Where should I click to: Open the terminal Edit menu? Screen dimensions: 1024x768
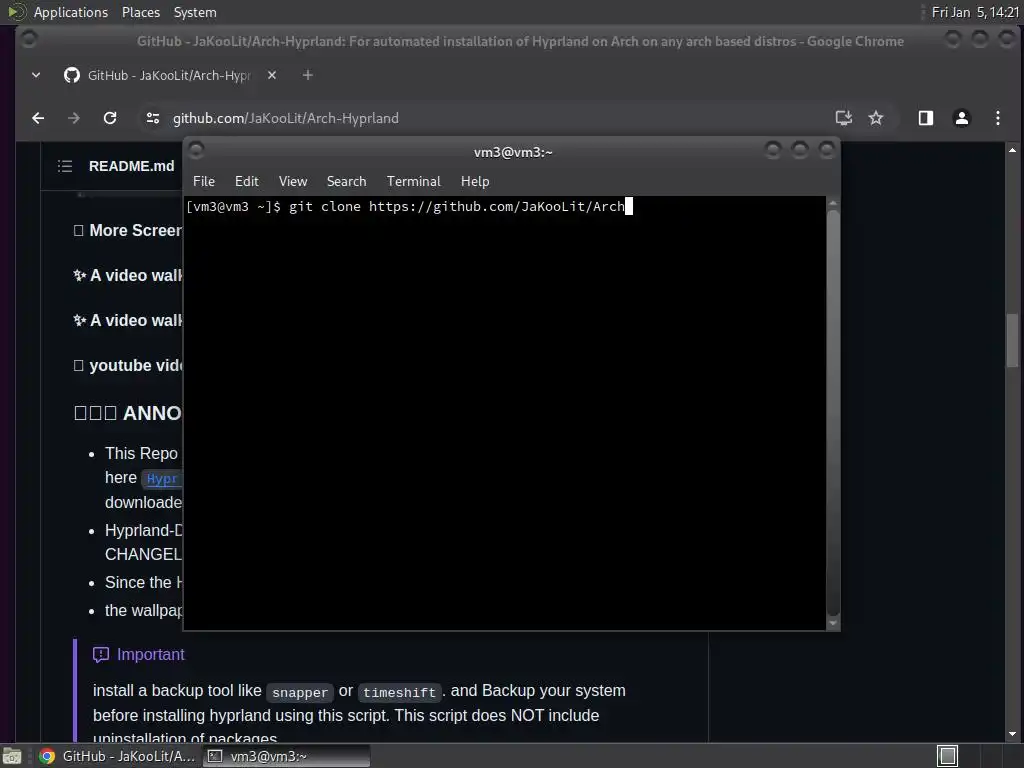coord(247,182)
